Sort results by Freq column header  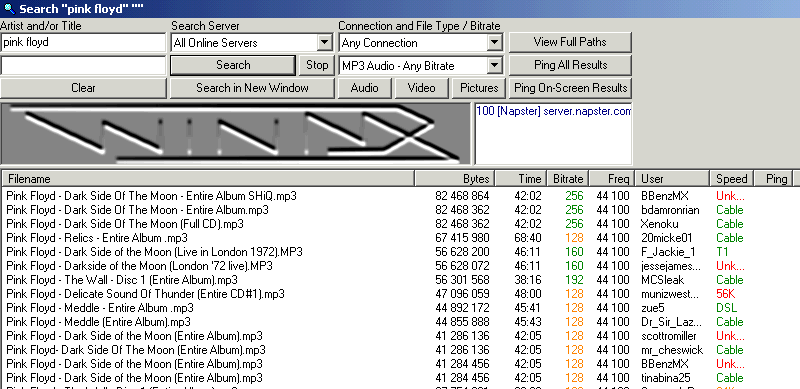point(612,179)
